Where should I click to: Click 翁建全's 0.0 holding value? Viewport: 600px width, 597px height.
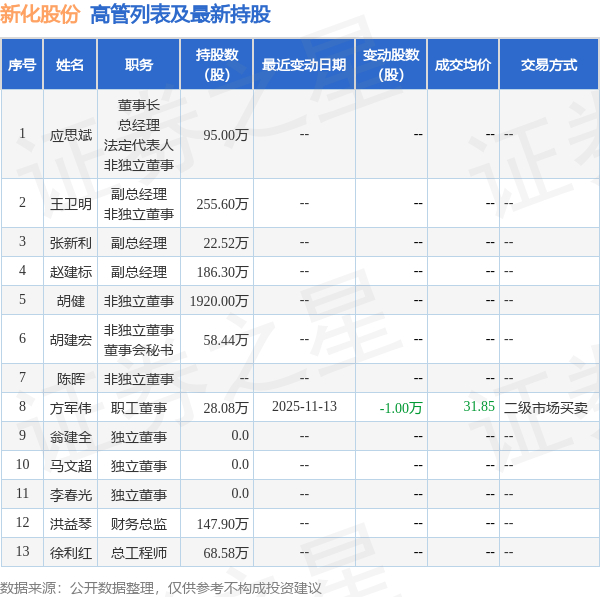(x=240, y=436)
